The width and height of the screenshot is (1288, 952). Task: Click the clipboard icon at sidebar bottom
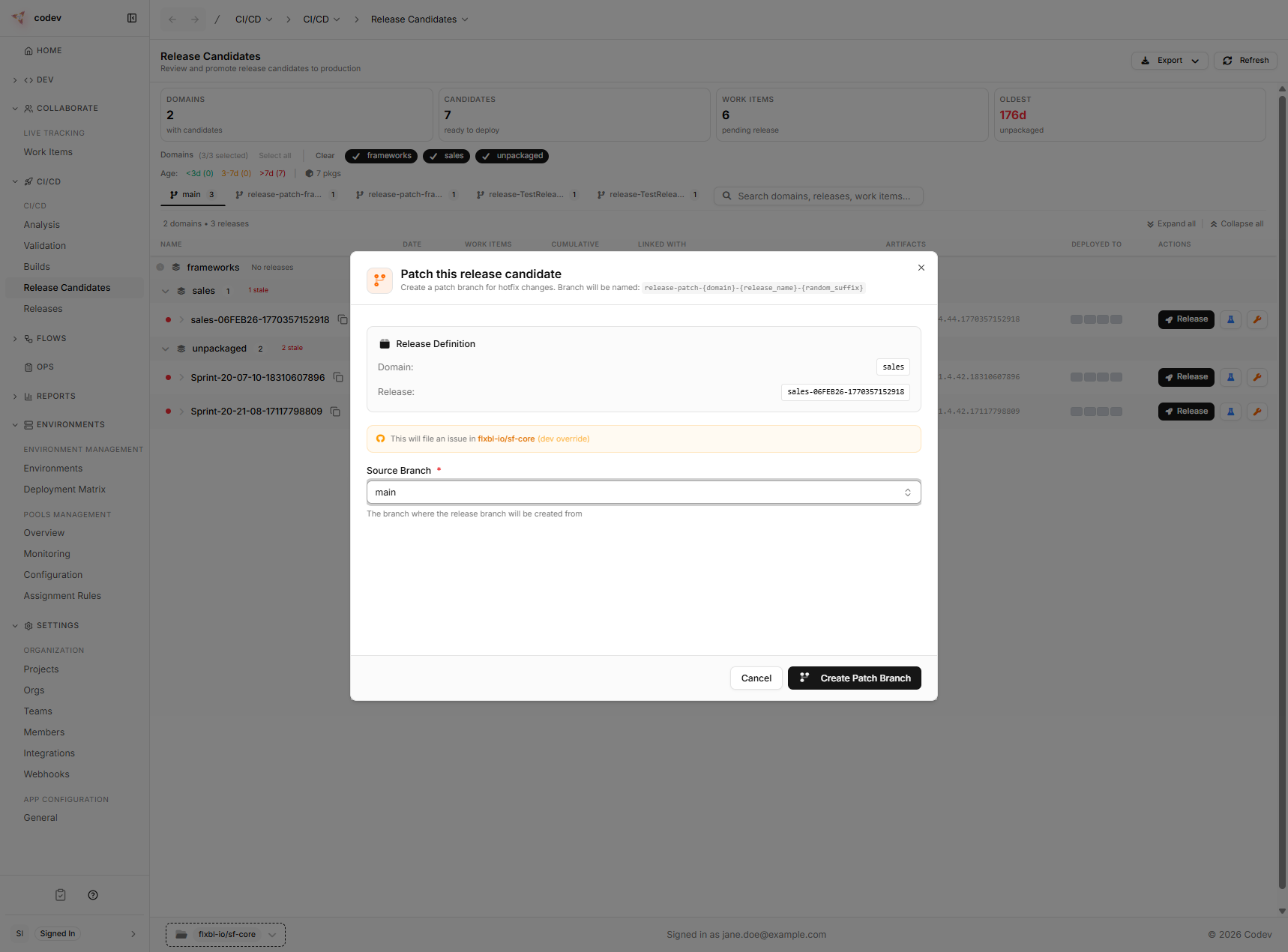pos(60,895)
